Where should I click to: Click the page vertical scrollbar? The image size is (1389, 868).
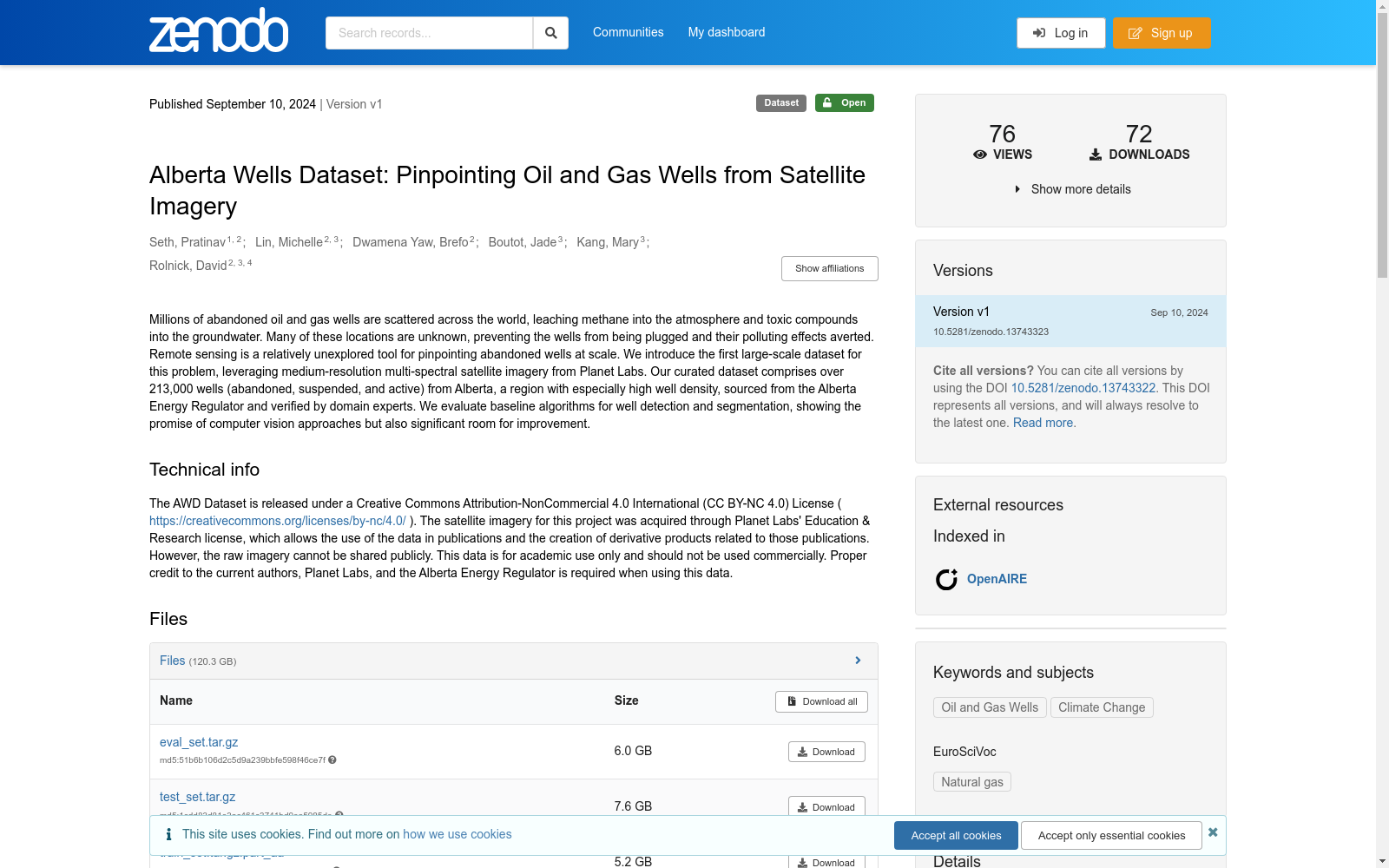(x=1382, y=174)
